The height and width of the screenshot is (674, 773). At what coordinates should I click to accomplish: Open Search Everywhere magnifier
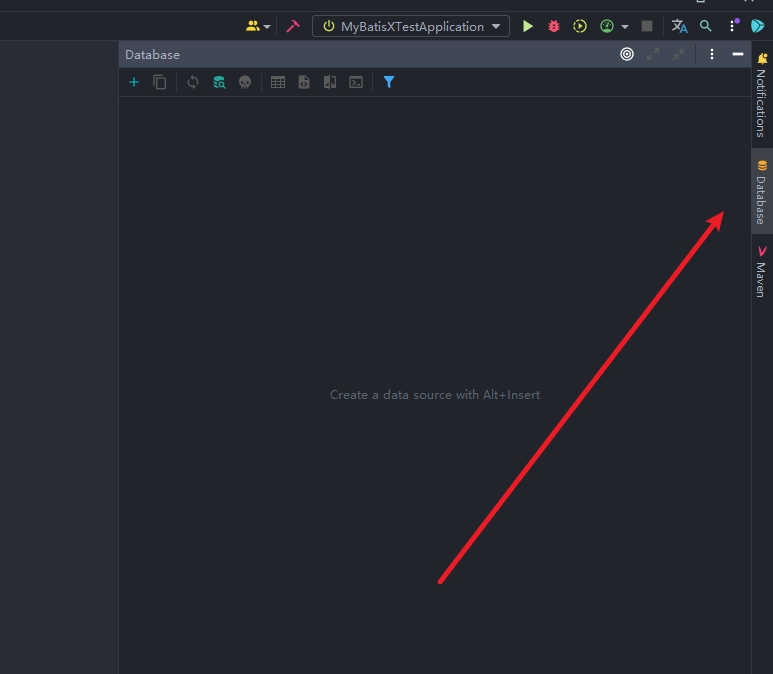point(706,26)
